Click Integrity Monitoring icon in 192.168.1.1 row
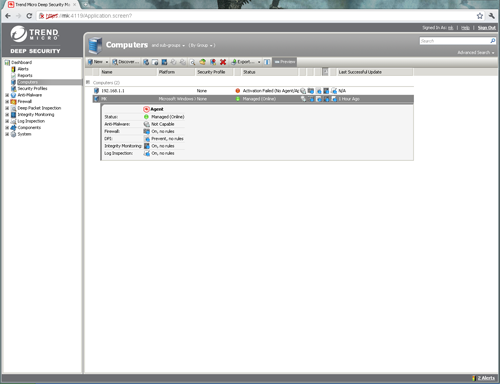This screenshot has height=384, width=500. 326,91
